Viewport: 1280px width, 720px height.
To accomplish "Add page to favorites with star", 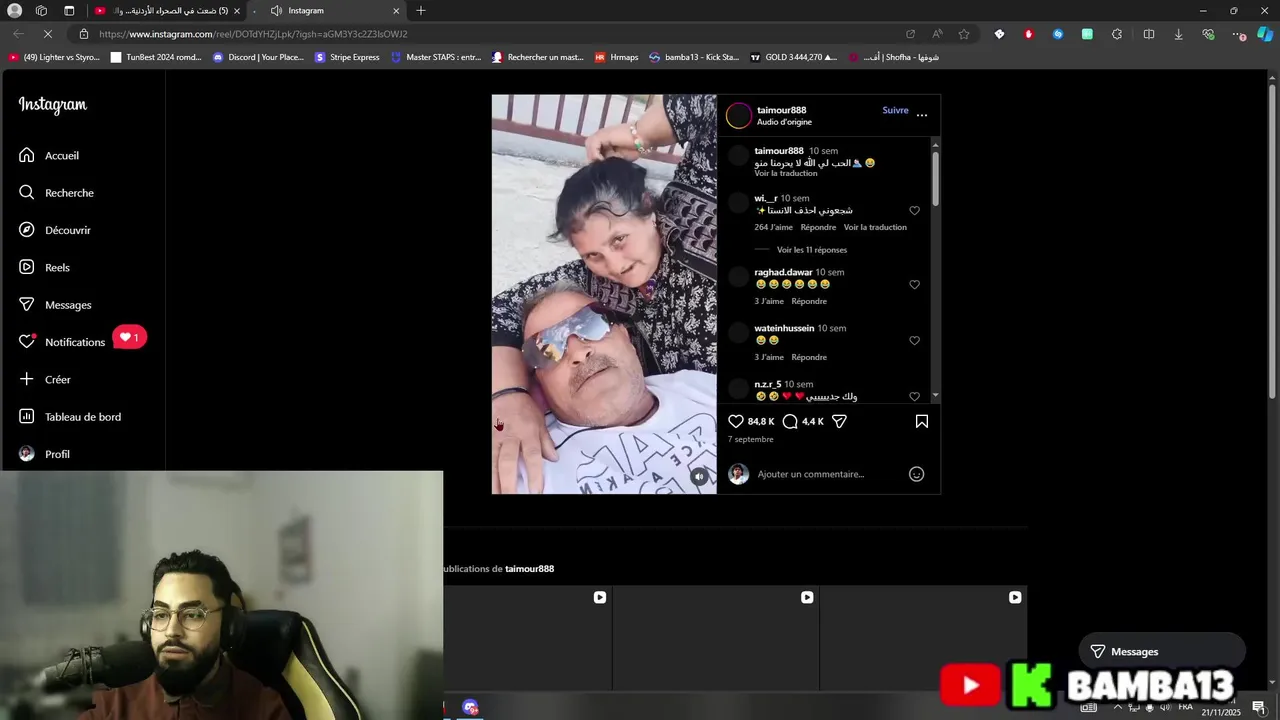I will (x=964, y=34).
